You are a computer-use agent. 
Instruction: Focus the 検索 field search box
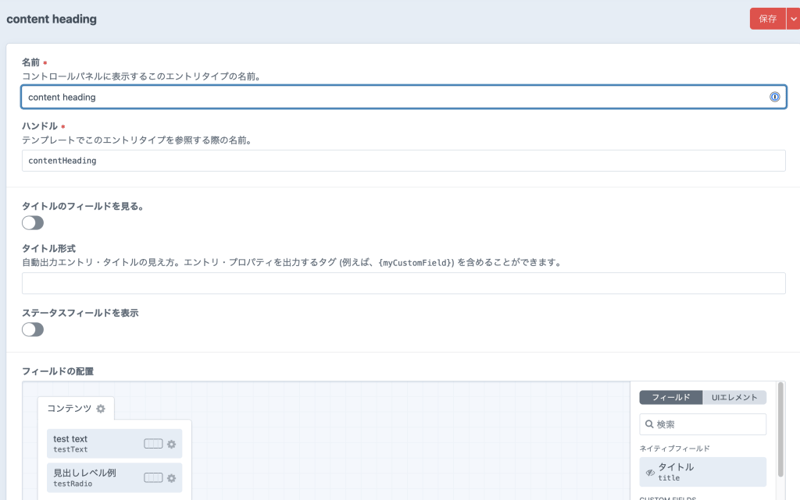709,425
